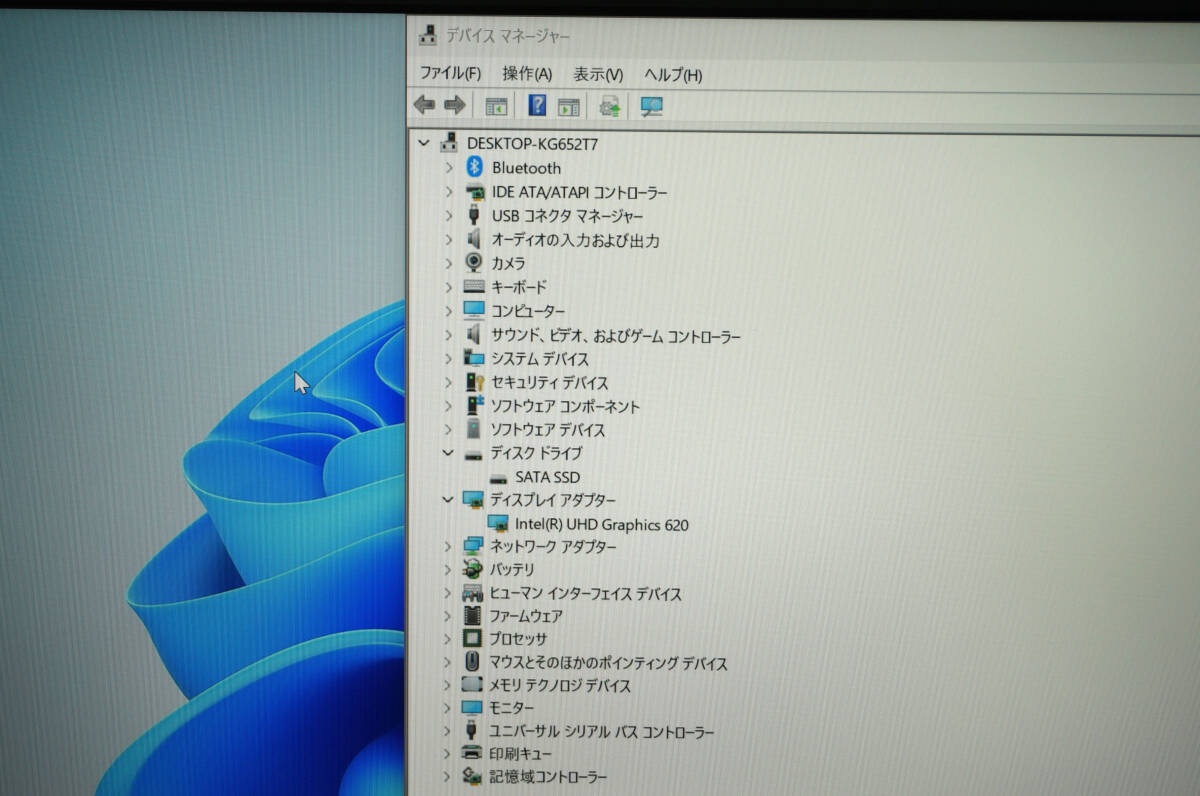1200x796 pixels.
Task: Click the Bluetooth icon in the tree
Action: [474, 168]
